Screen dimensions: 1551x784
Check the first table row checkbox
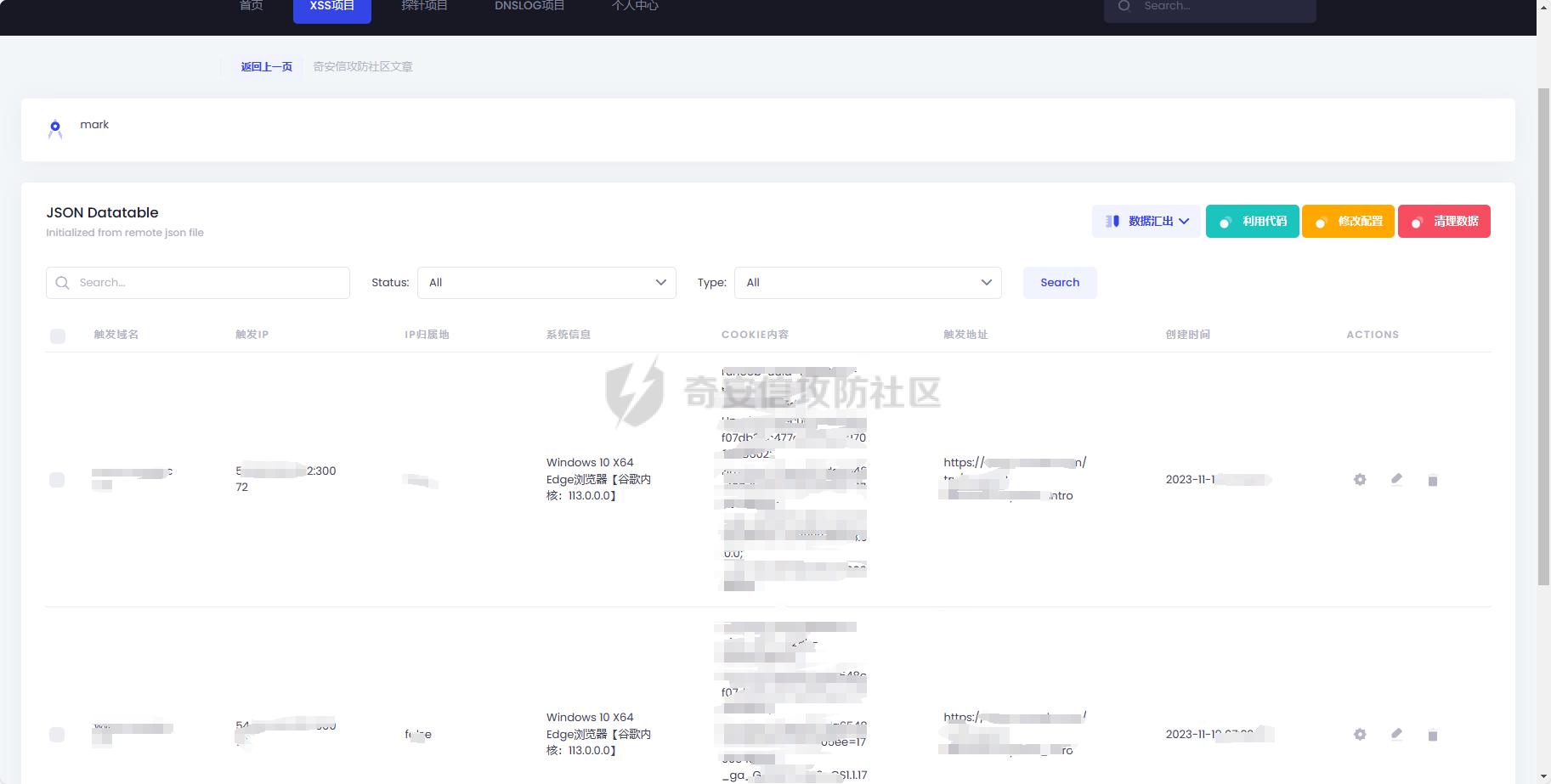(x=57, y=480)
